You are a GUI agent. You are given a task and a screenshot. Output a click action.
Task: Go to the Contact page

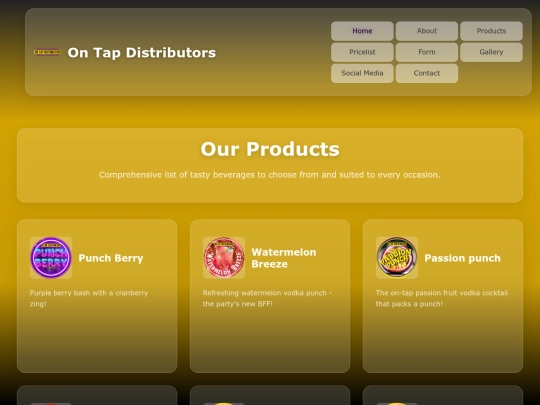coord(427,73)
